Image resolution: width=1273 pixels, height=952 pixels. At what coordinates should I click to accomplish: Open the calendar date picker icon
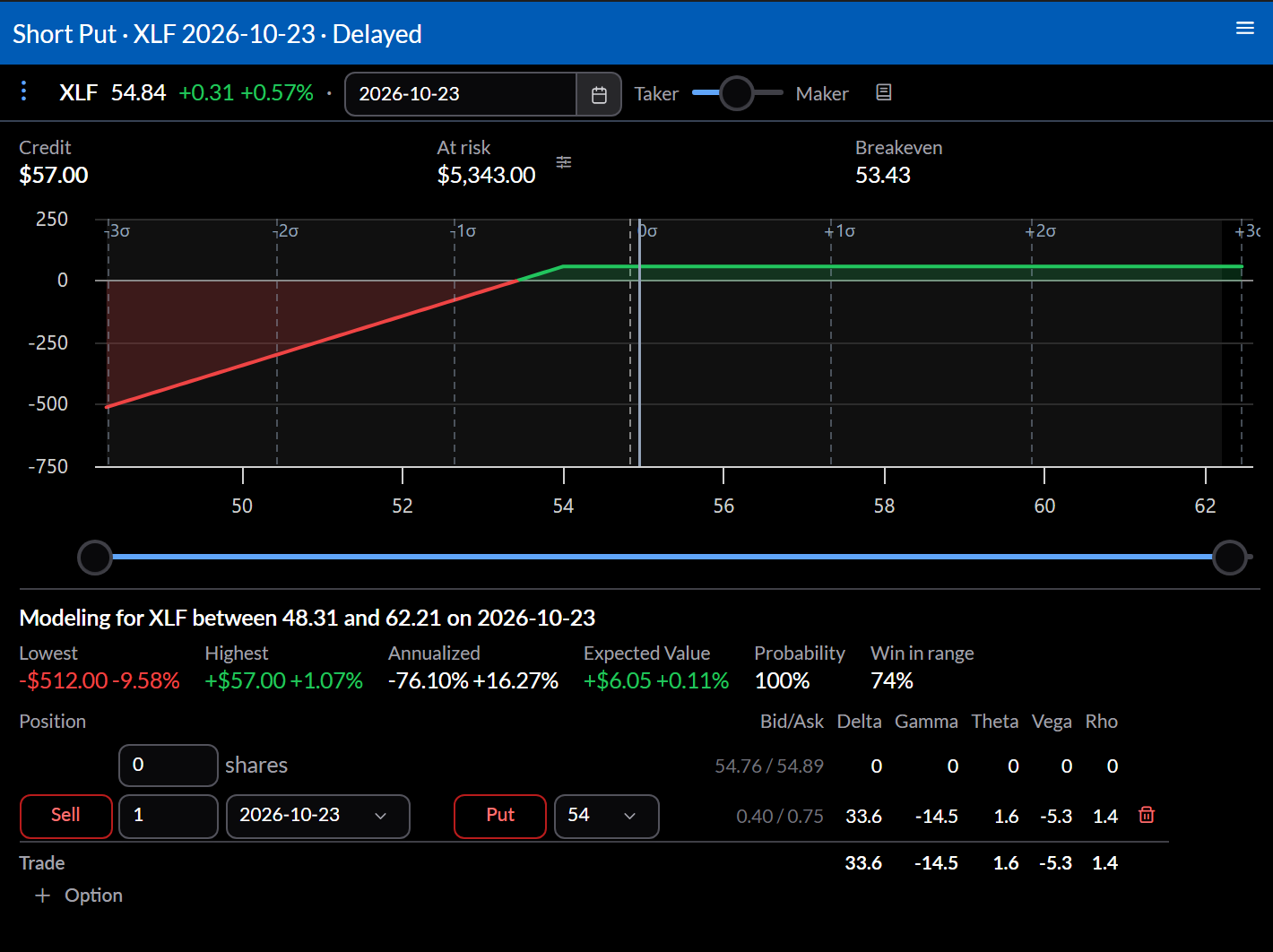point(599,94)
